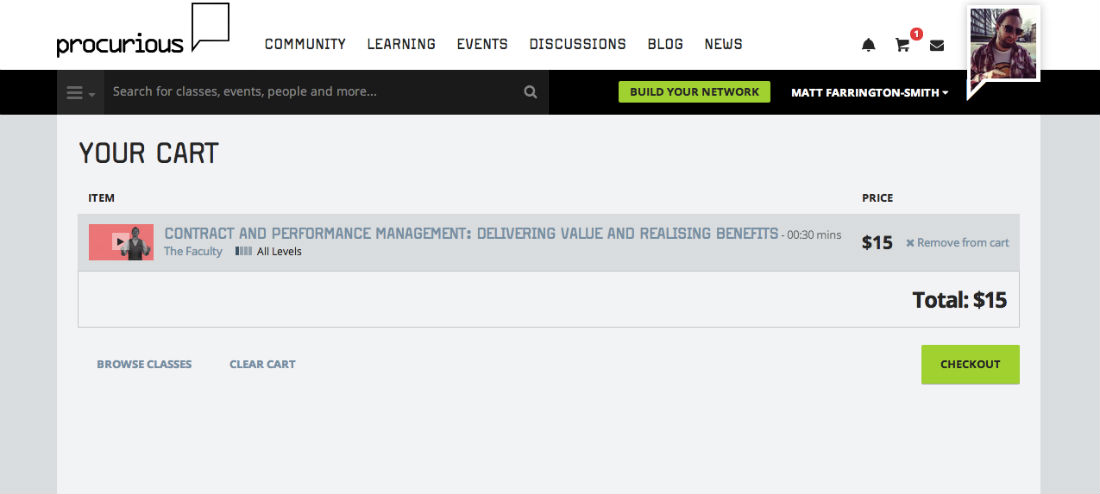Open the Discussions page
Screen dimensions: 1100x494
point(577,44)
